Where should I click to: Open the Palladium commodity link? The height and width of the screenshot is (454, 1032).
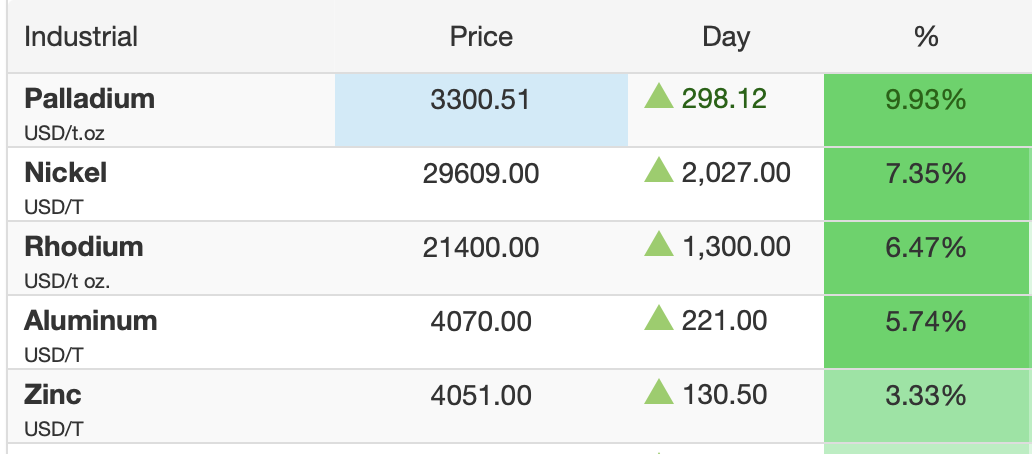[x=90, y=99]
